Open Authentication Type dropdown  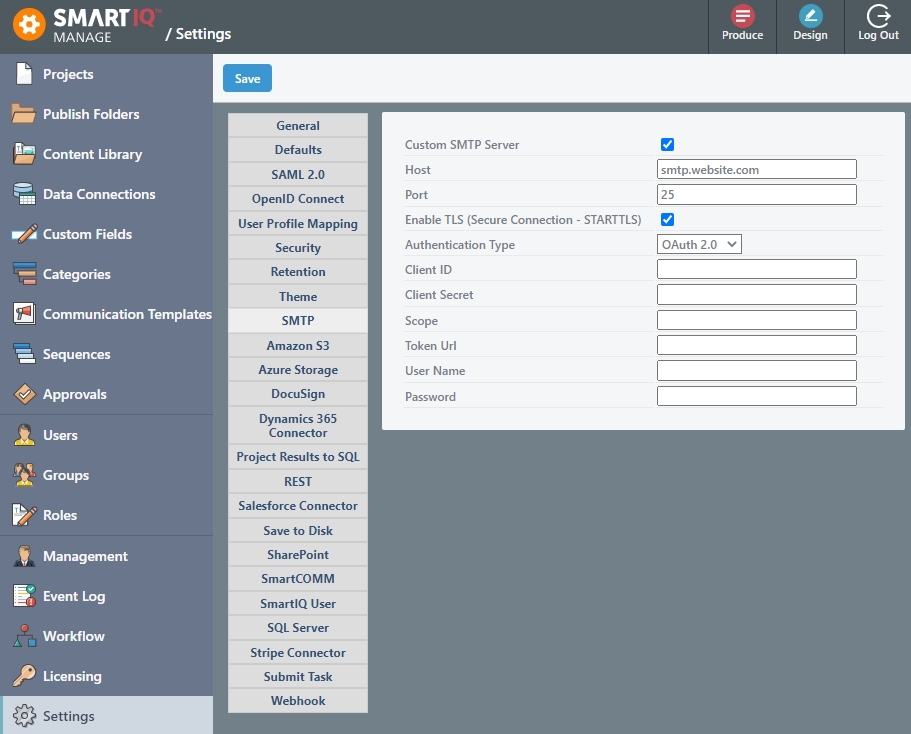point(699,244)
